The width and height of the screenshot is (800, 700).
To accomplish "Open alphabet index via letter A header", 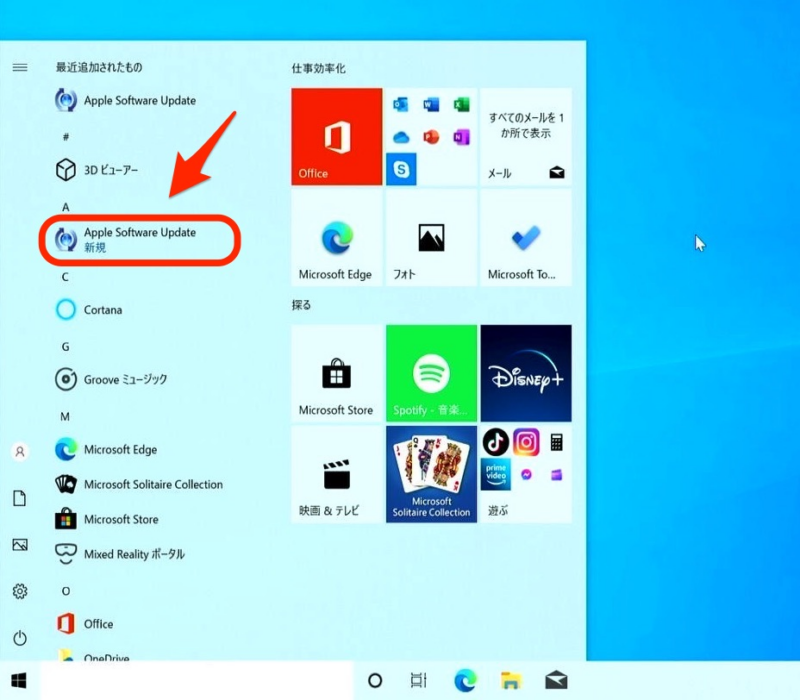I will (x=65, y=207).
